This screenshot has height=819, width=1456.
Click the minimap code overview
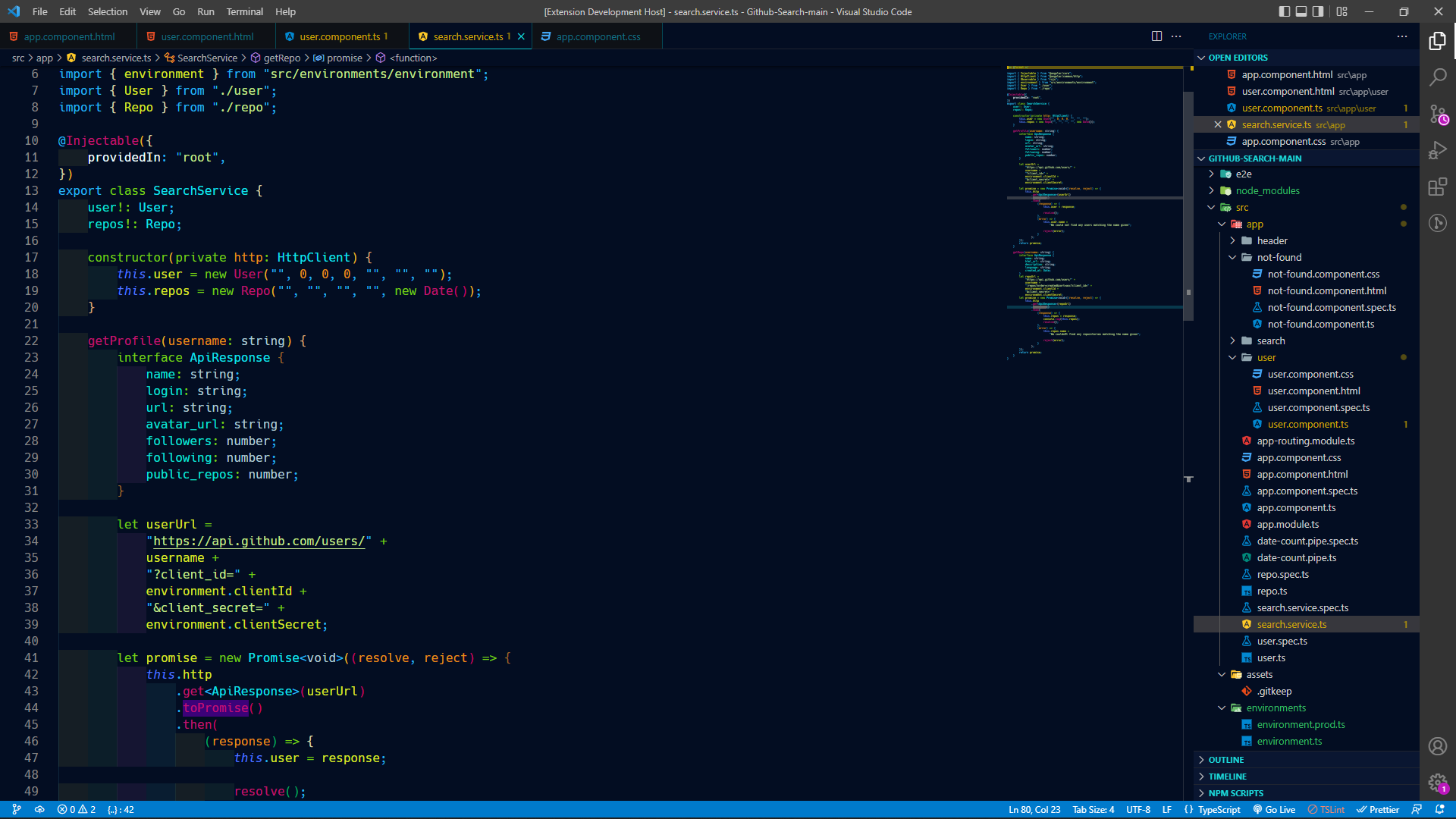click(x=1092, y=212)
